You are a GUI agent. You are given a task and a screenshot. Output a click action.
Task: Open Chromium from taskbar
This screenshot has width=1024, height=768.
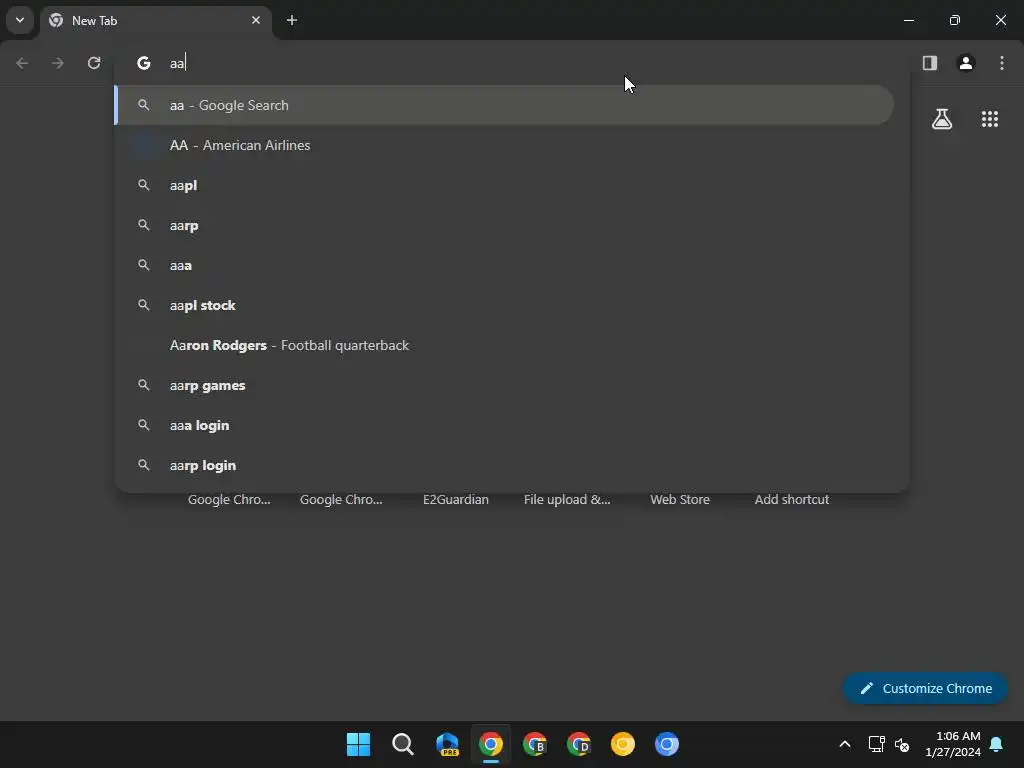point(667,744)
